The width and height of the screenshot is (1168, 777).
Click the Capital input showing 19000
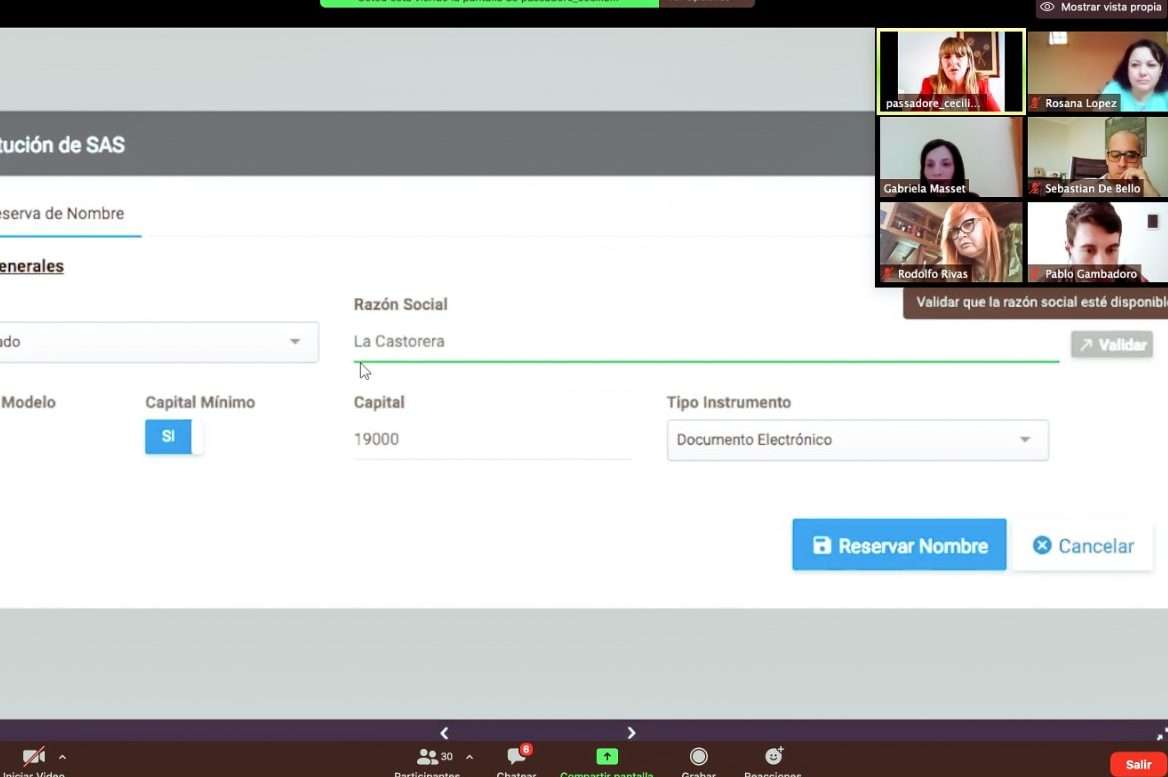[x=492, y=440]
